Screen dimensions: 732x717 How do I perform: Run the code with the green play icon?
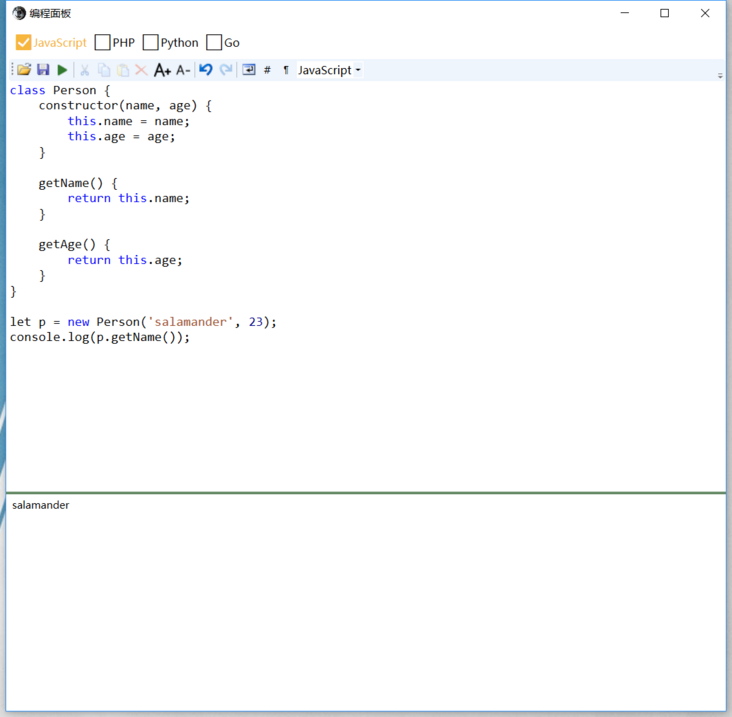[x=62, y=70]
